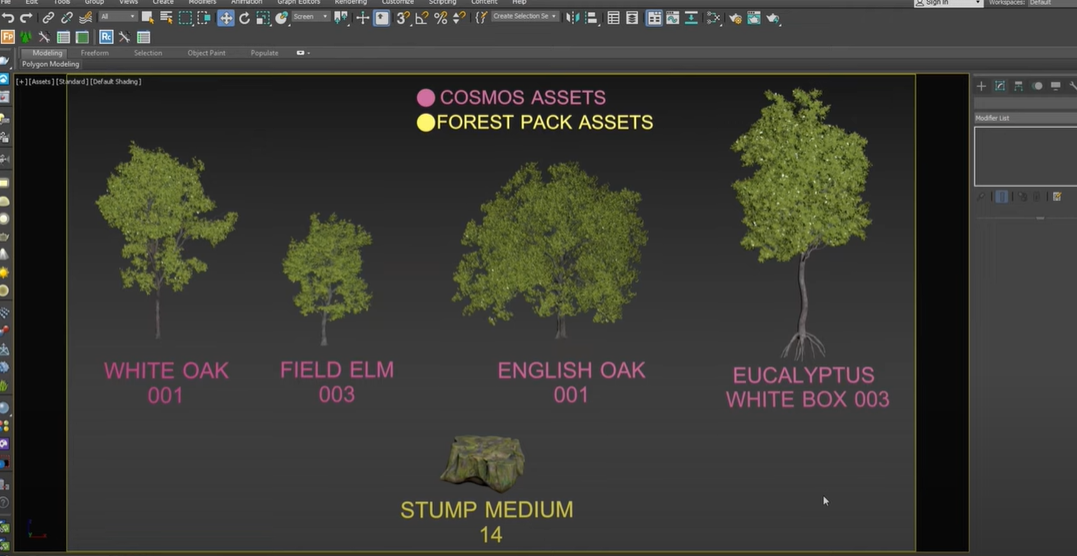Open the RailClone Rc icon
The image size is (1077, 556).
(106, 37)
